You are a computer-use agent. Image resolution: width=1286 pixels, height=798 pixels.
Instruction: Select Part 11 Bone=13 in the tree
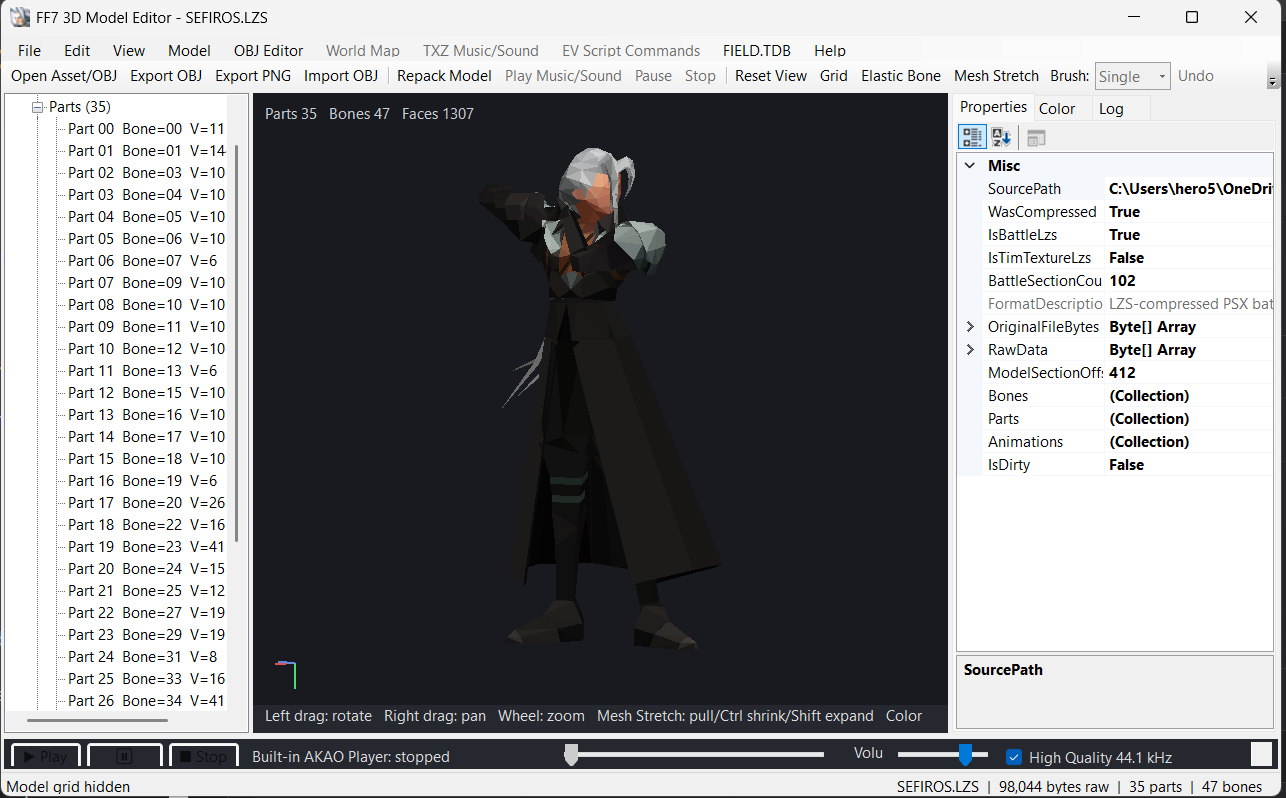pyautogui.click(x=142, y=371)
